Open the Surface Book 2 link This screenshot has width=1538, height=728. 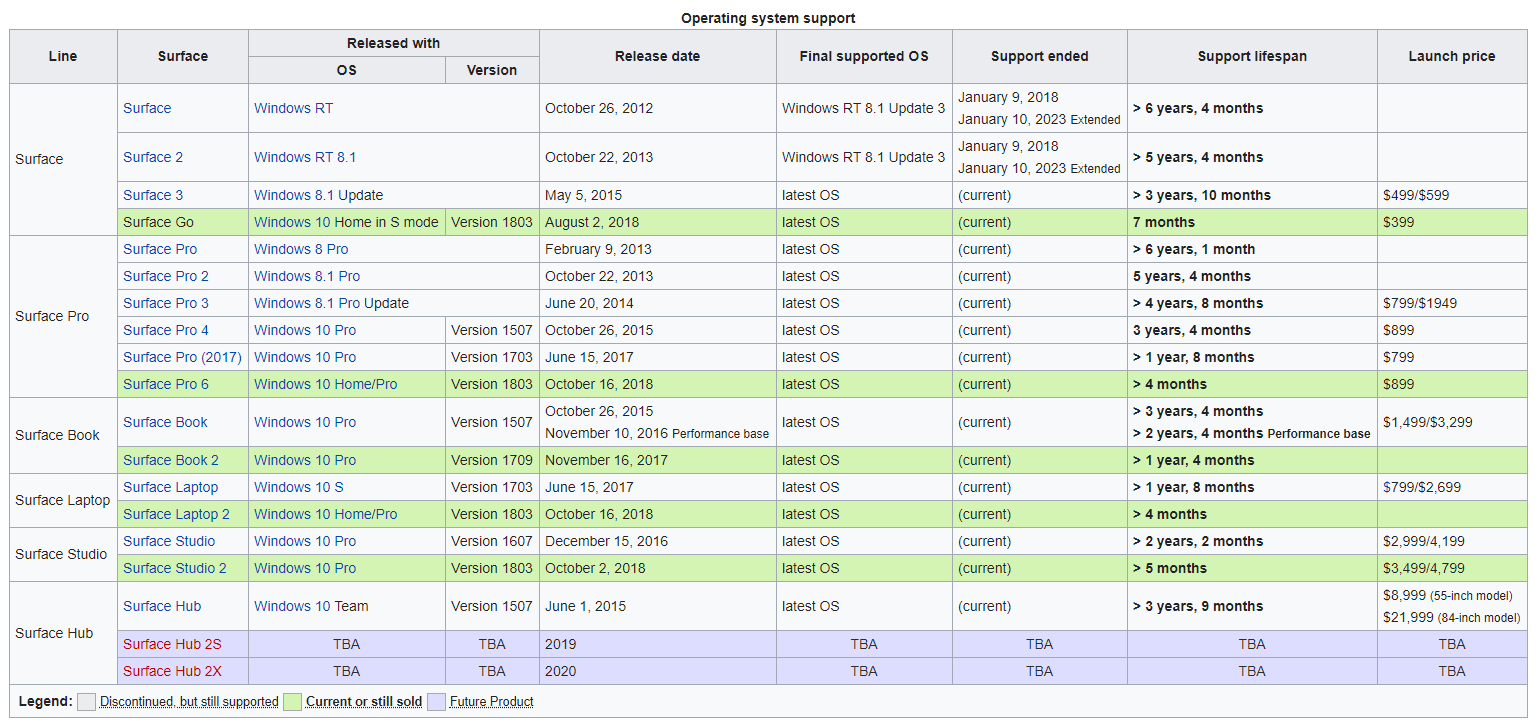[170, 460]
